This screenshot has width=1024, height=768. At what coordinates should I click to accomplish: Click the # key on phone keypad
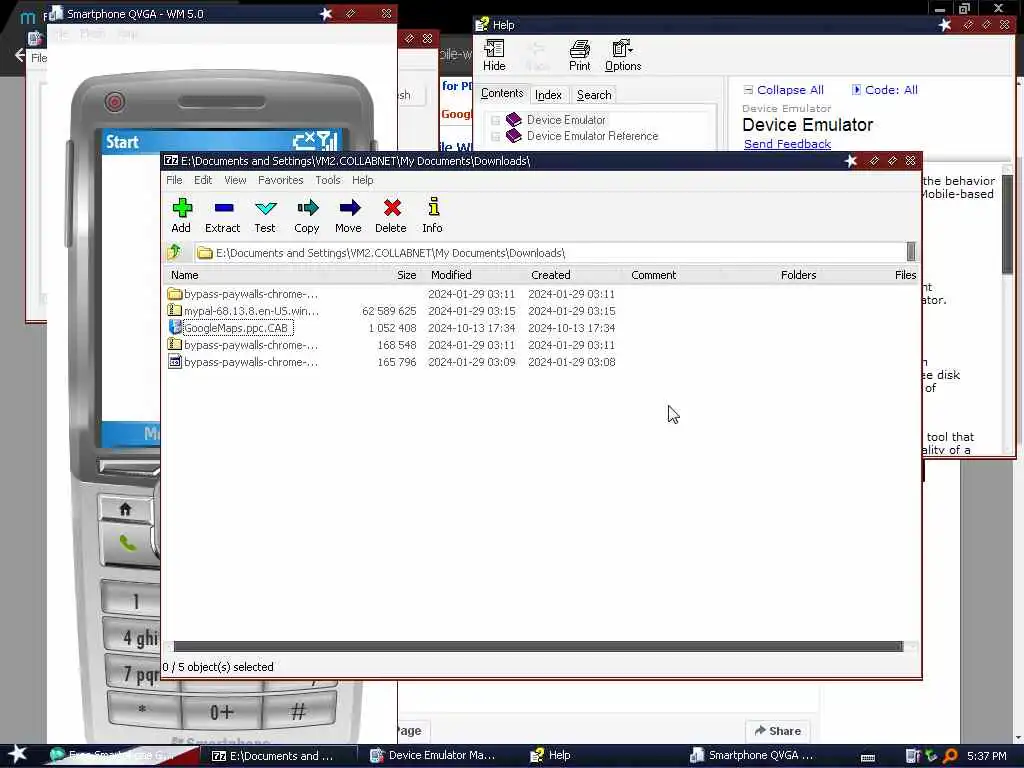(x=298, y=712)
